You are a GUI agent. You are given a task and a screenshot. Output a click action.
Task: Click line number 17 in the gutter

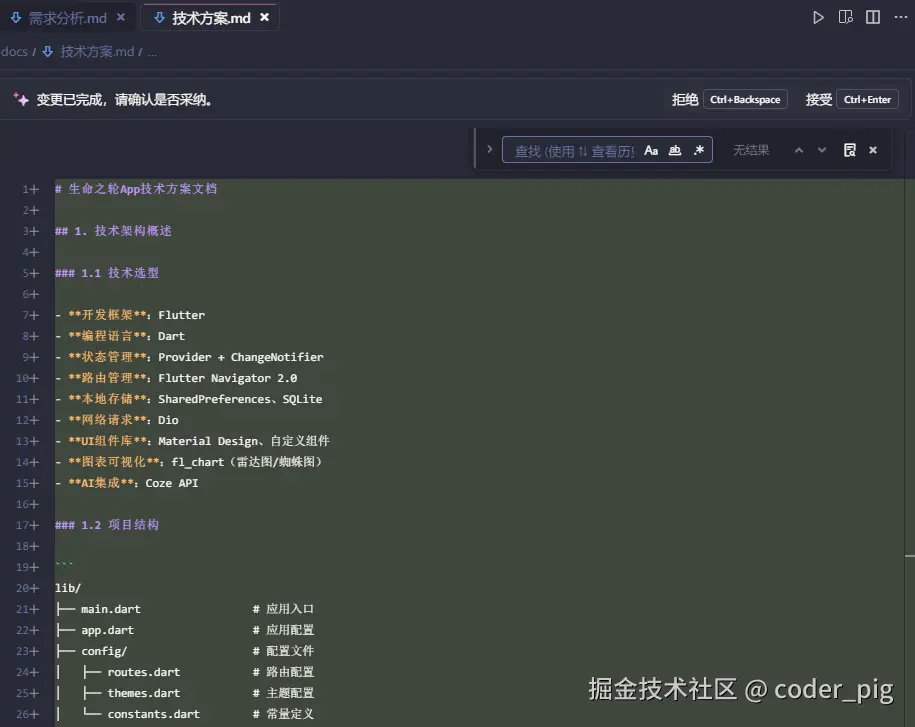click(23, 525)
